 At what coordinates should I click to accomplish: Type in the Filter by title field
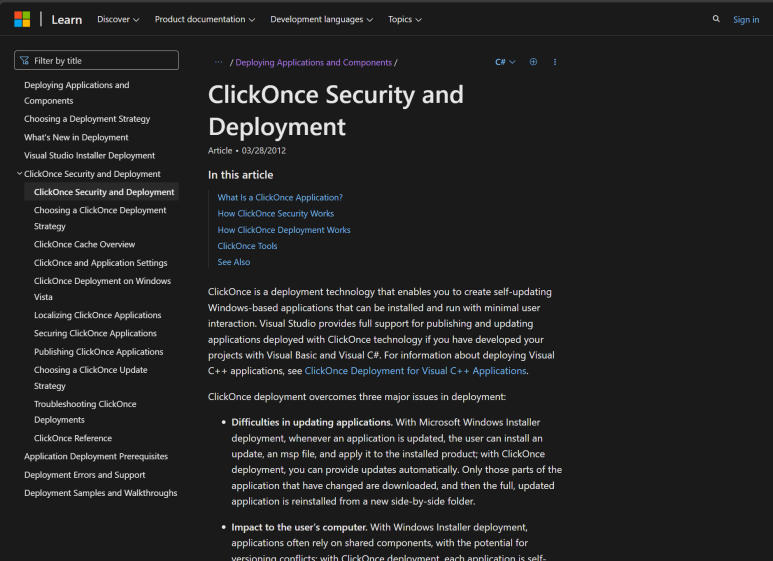pos(102,61)
